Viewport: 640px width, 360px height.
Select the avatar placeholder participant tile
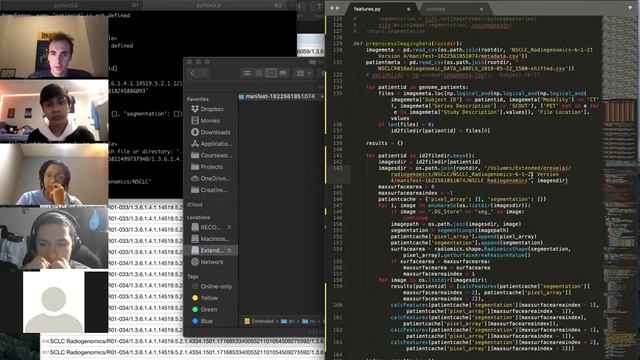tap(54, 301)
